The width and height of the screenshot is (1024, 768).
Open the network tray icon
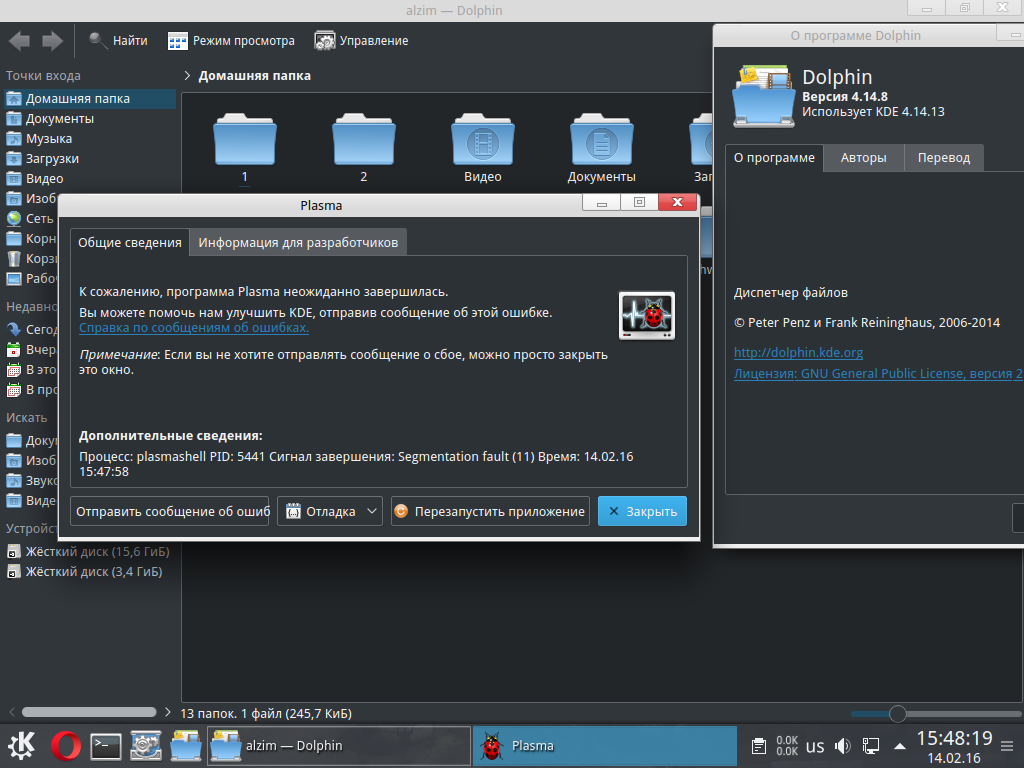click(871, 746)
